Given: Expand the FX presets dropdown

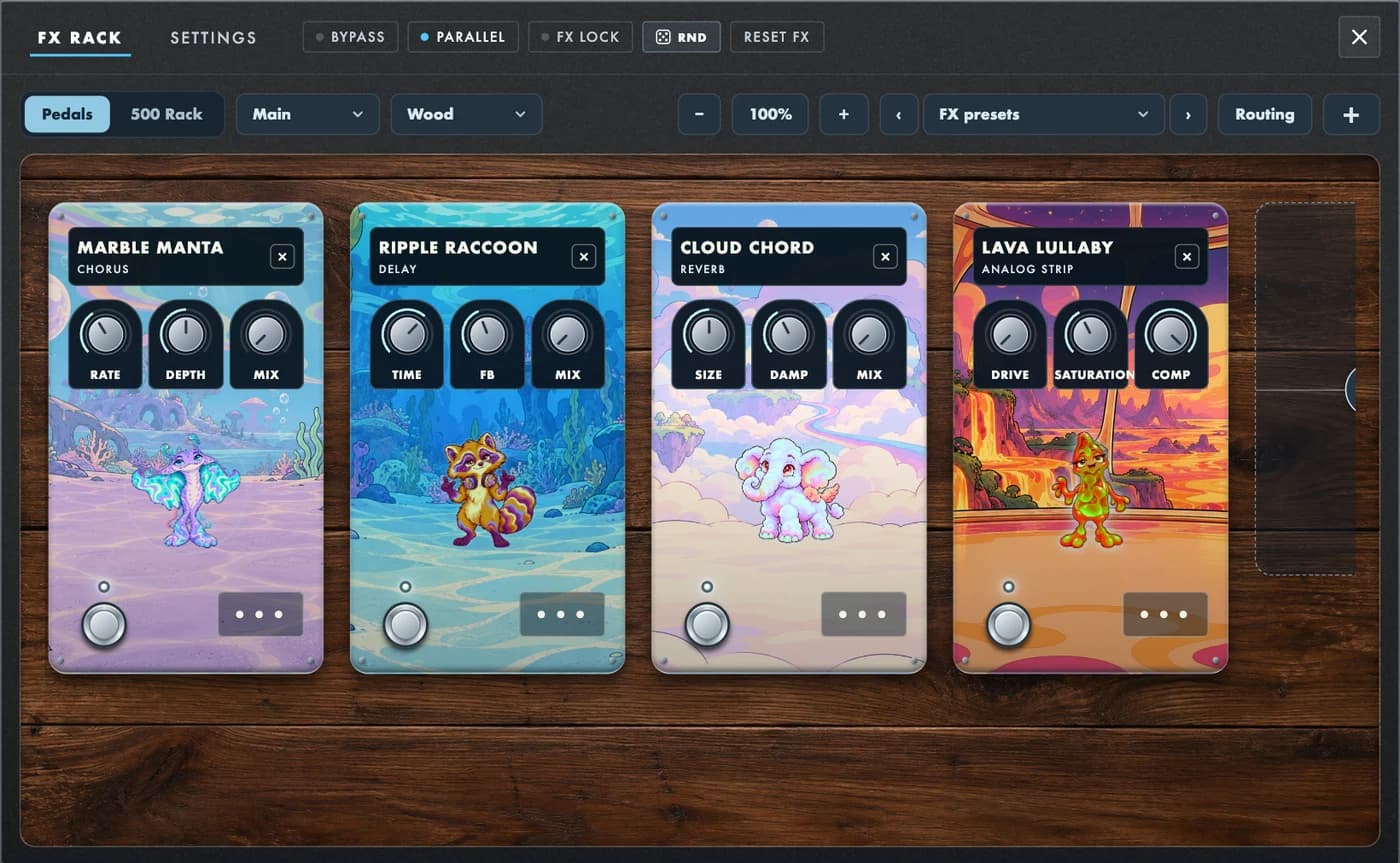Looking at the screenshot, I should (x=1044, y=114).
